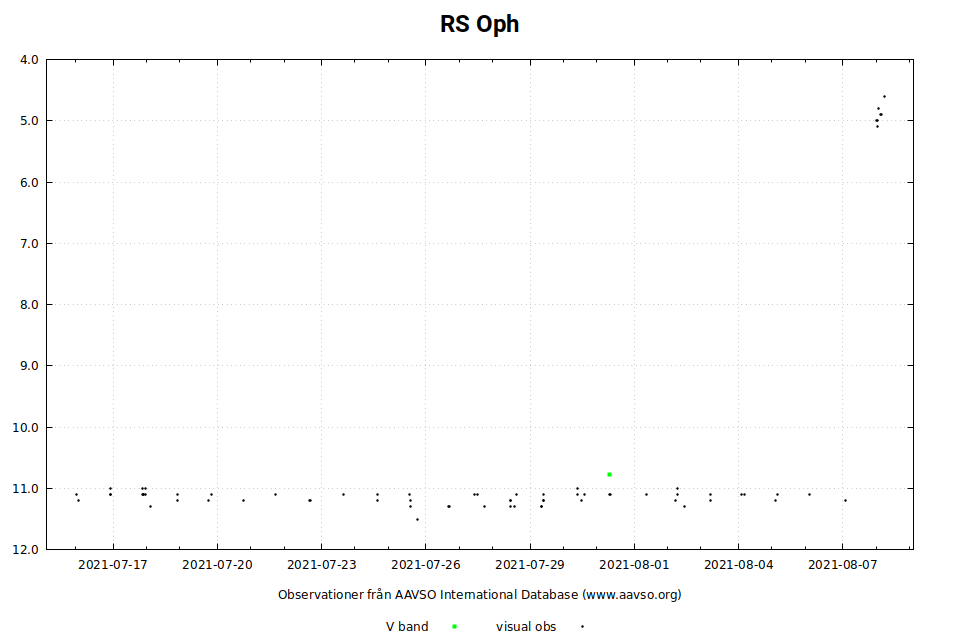The height and width of the screenshot is (640, 960).
Task: Click the 2021-08-04 x-axis date label
Action: click(x=739, y=565)
